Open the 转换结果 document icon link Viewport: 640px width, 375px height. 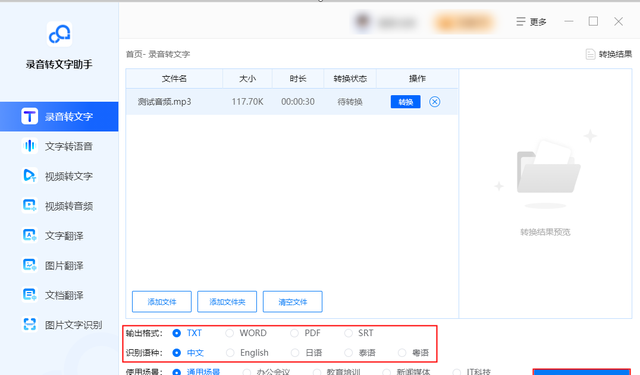point(609,54)
